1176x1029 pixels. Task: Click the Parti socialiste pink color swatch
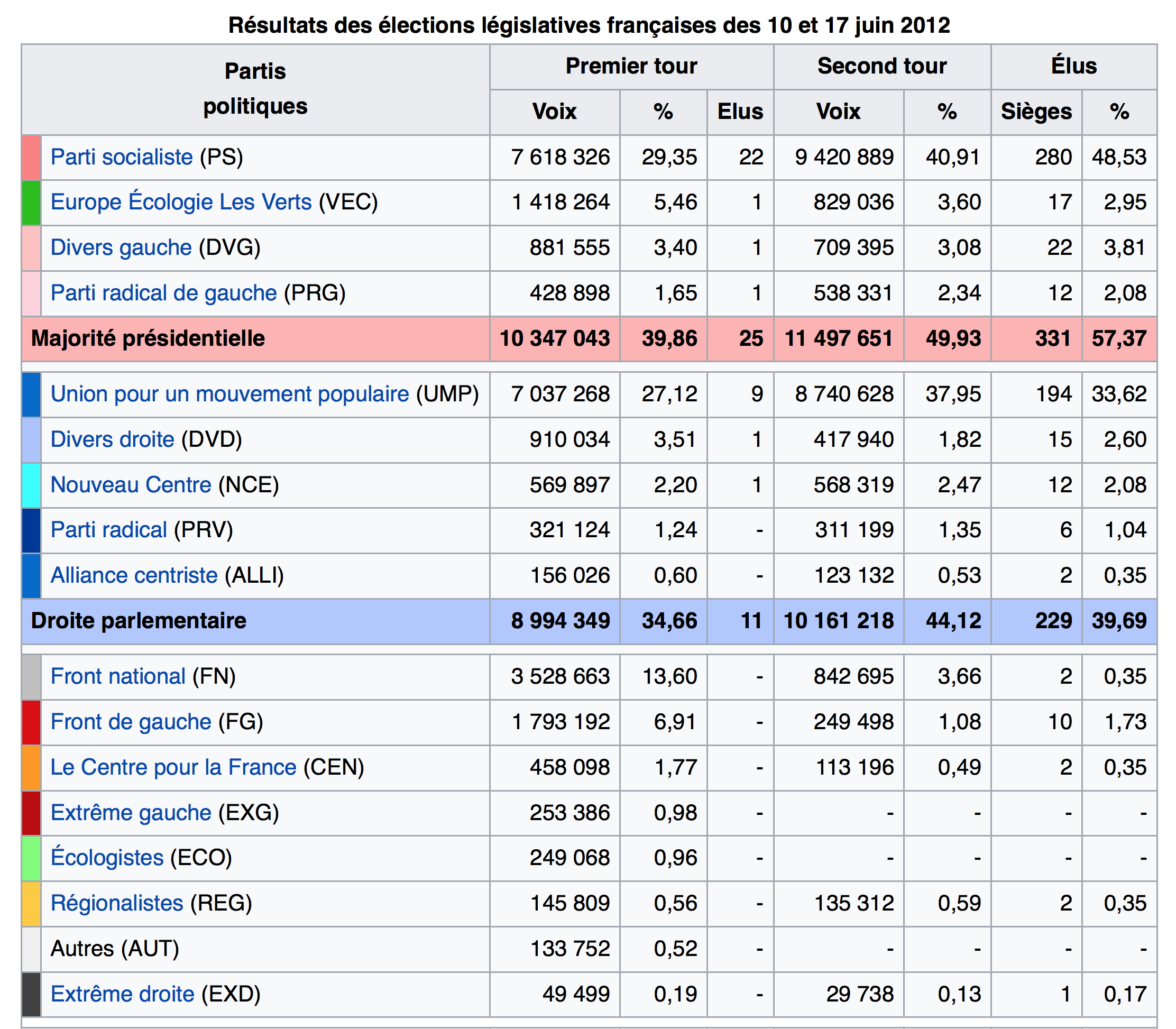click(32, 158)
